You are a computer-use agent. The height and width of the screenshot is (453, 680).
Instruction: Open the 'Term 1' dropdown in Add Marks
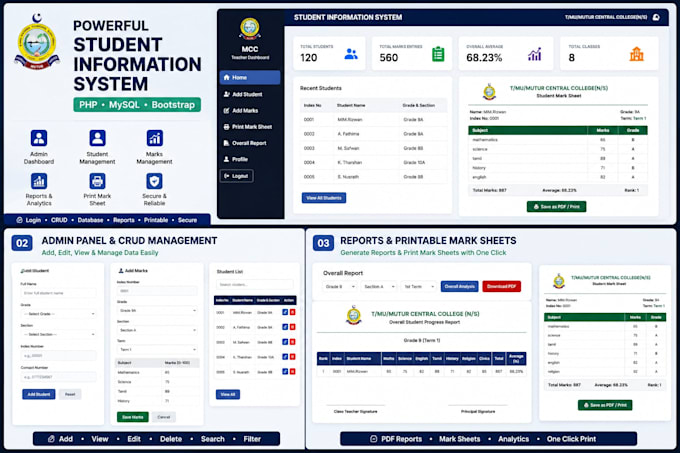tap(157, 349)
